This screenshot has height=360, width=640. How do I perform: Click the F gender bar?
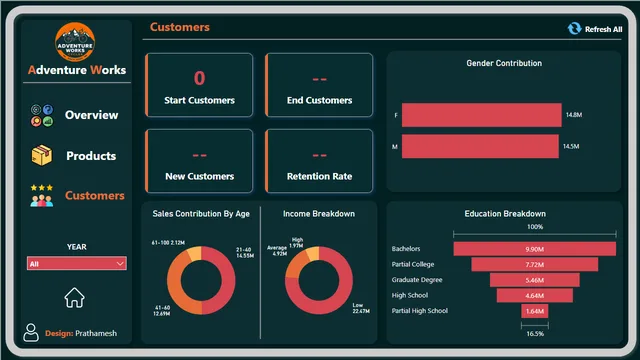[x=482, y=115]
